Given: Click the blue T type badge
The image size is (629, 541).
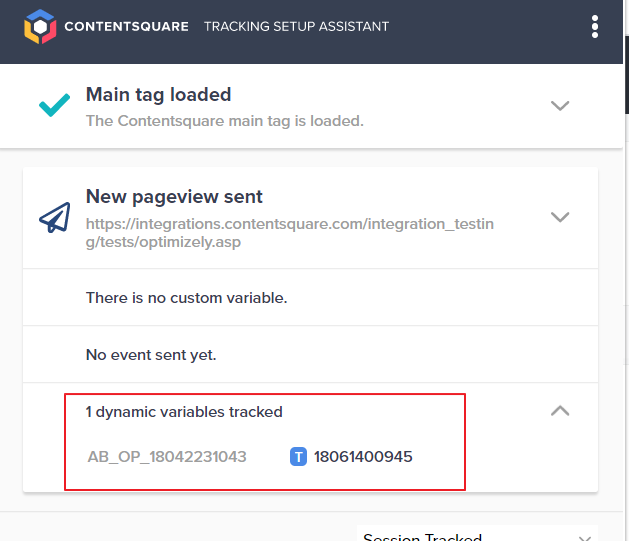Looking at the screenshot, I should coord(298,457).
